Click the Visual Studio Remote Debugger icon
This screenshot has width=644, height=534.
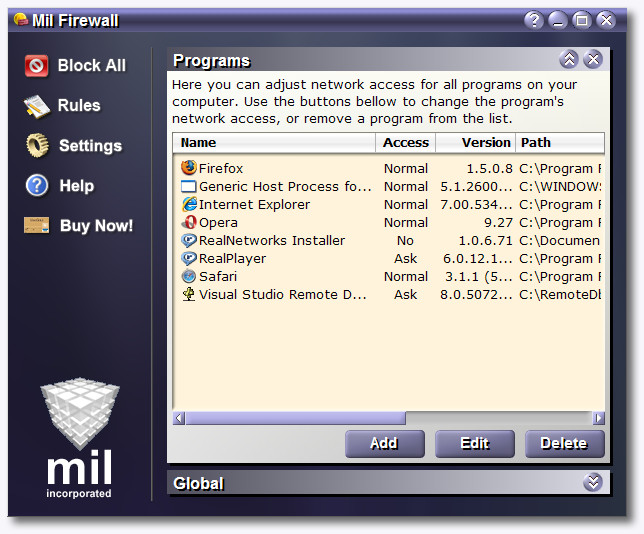coord(189,294)
